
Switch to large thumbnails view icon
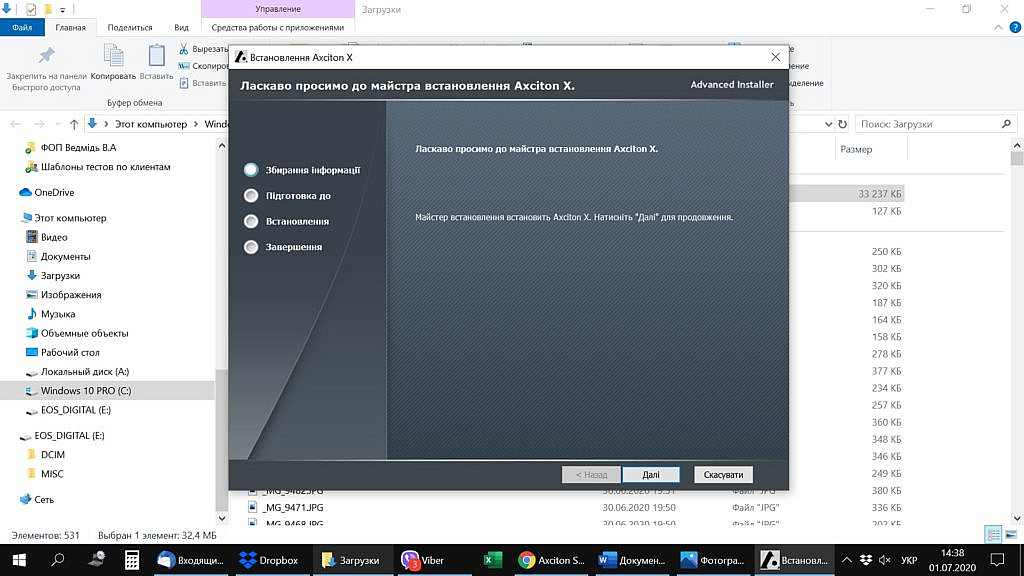click(x=1011, y=534)
